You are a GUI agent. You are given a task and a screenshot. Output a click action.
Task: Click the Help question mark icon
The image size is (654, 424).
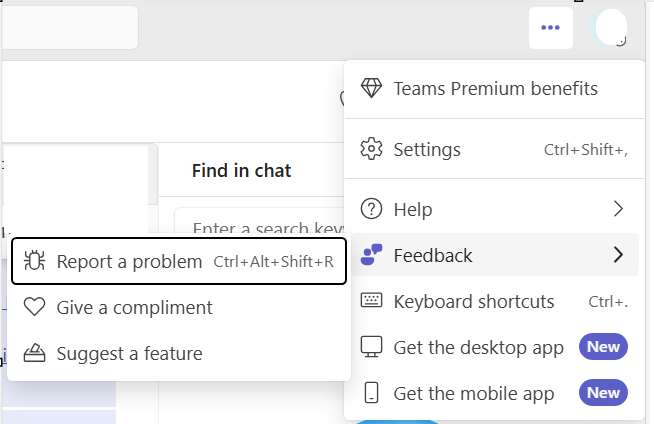click(371, 209)
